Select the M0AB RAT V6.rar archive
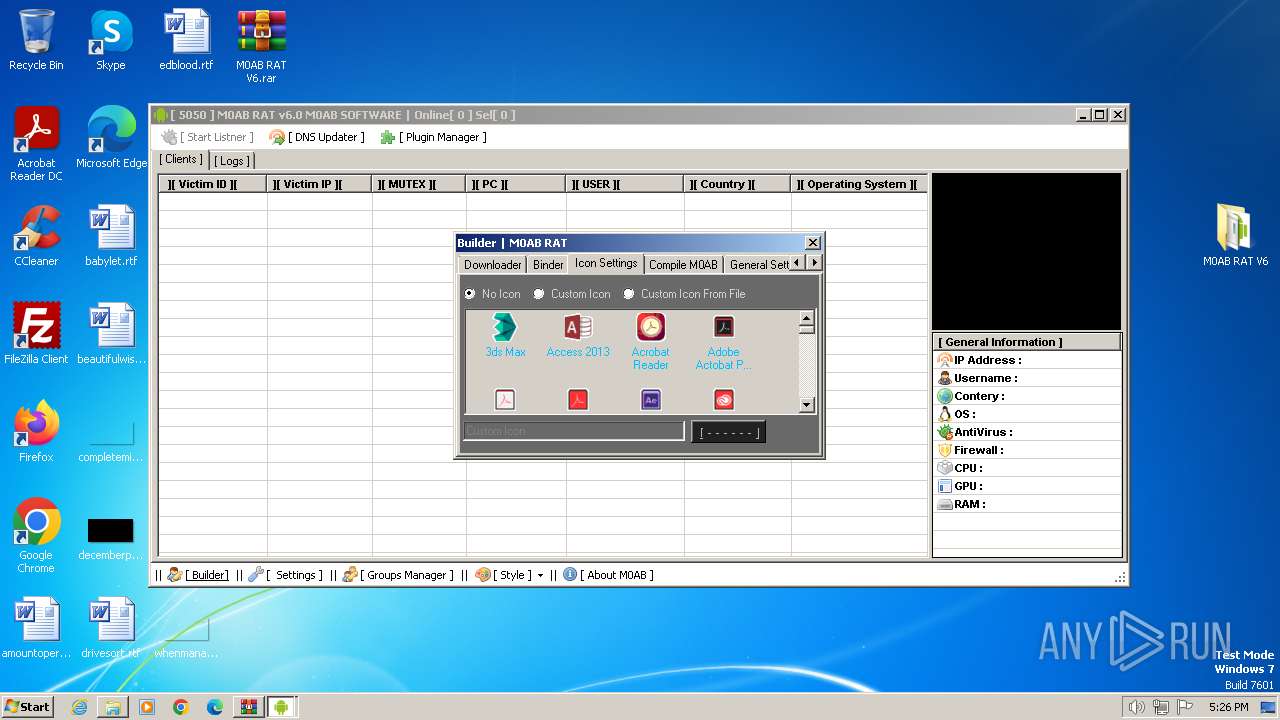 (261, 46)
